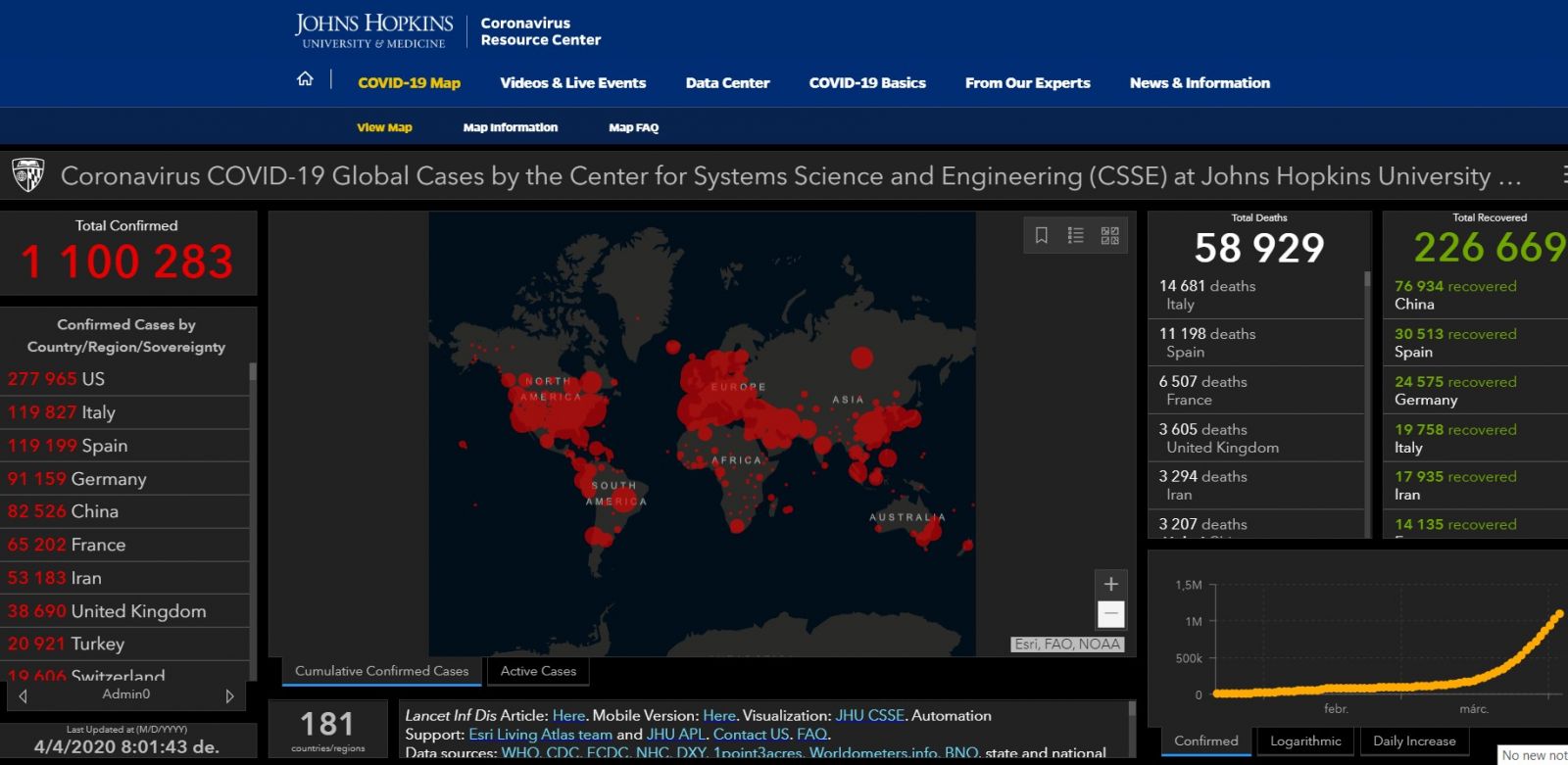The width and height of the screenshot is (1568, 765).
Task: Open Esri Living Atlas team link
Action: [x=540, y=735]
